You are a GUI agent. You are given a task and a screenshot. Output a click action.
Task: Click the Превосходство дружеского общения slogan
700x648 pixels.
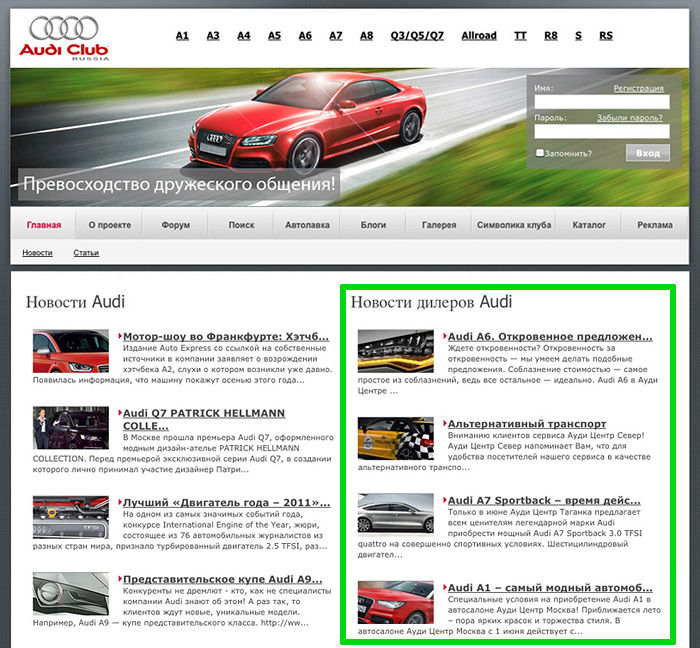click(179, 184)
